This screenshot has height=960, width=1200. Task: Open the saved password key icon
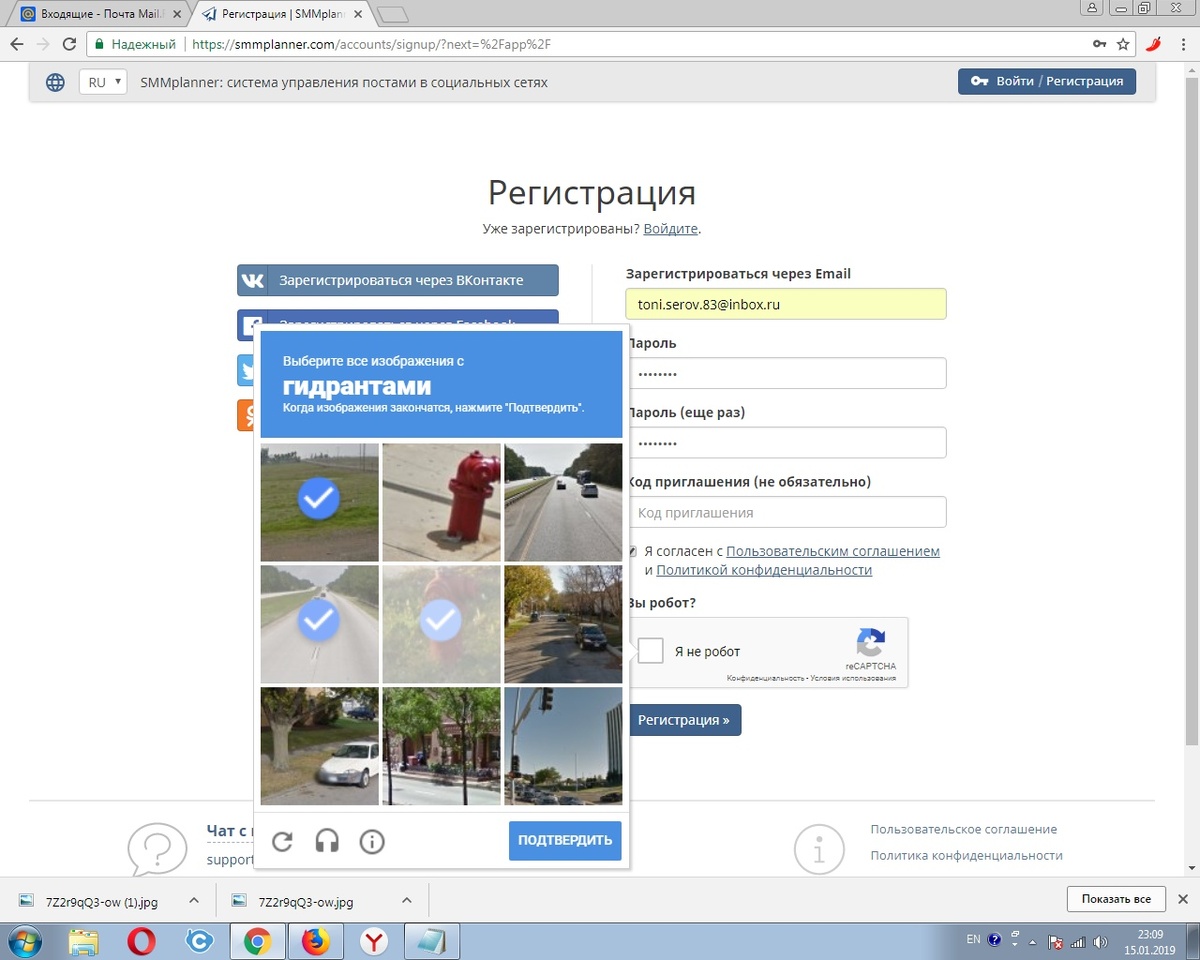coord(1100,44)
